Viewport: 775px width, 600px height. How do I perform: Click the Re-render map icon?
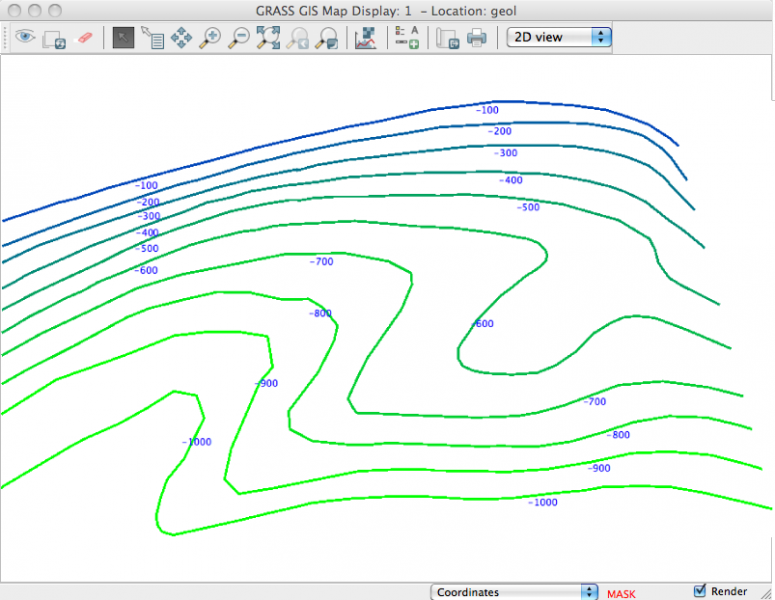click(x=54, y=38)
